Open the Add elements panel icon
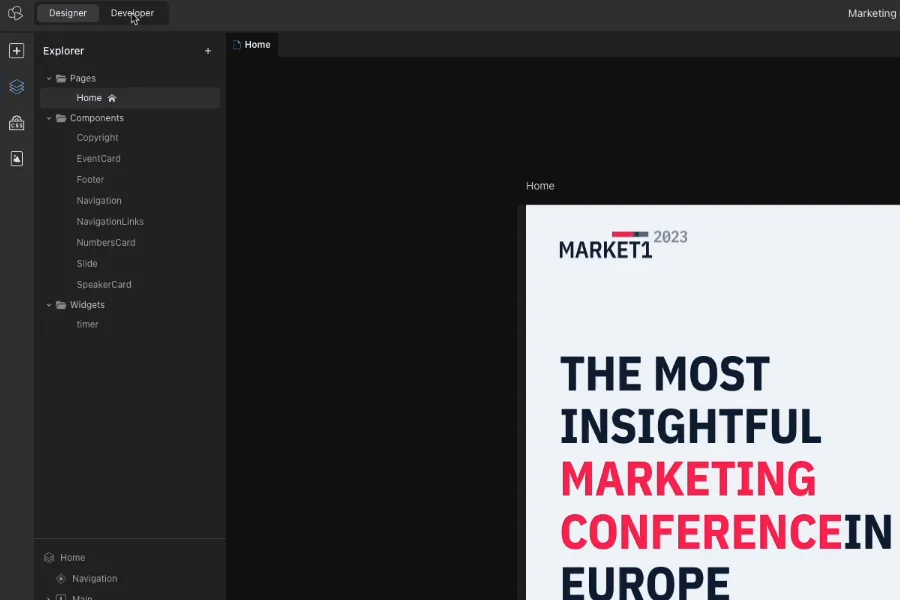The width and height of the screenshot is (900, 600). click(x=16, y=51)
